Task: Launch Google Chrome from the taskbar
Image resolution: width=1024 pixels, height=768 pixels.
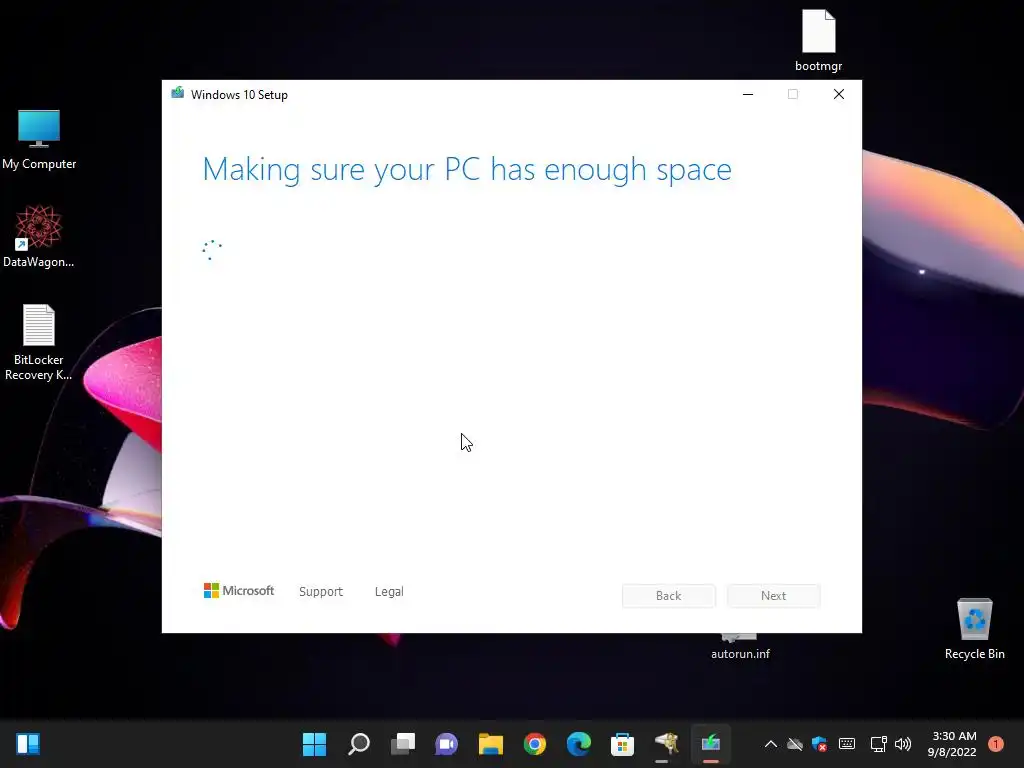Action: [x=534, y=744]
